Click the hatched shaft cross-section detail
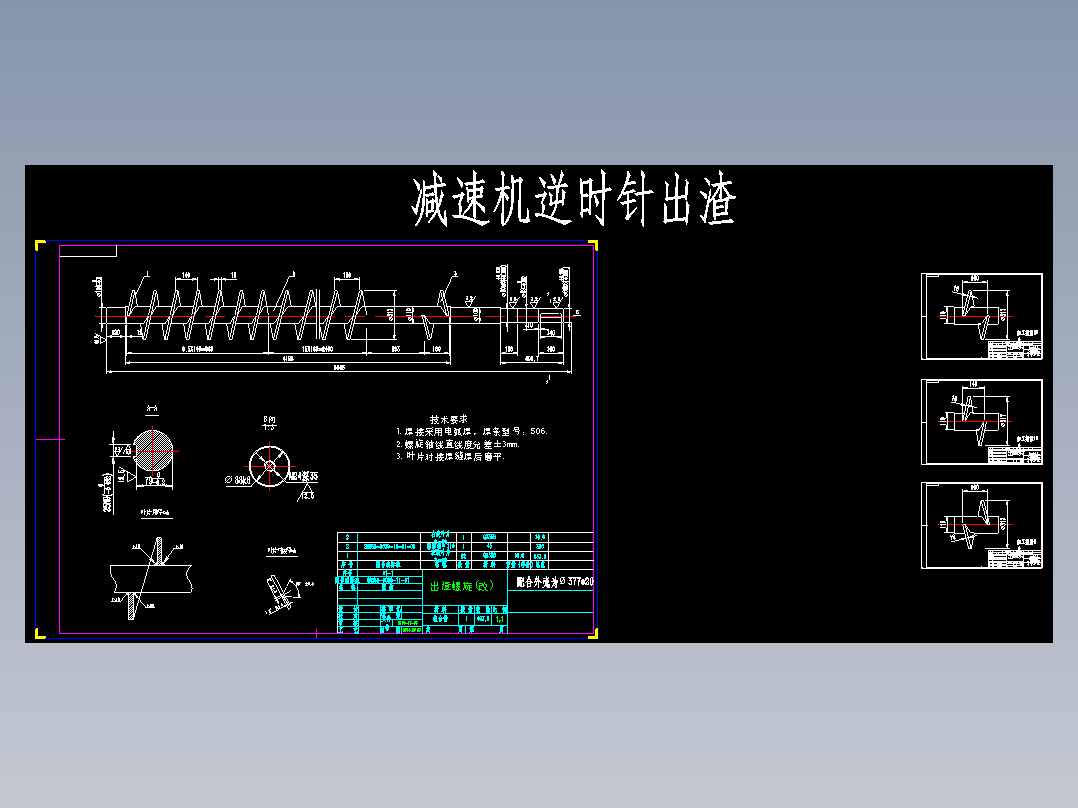 pyautogui.click(x=152, y=452)
